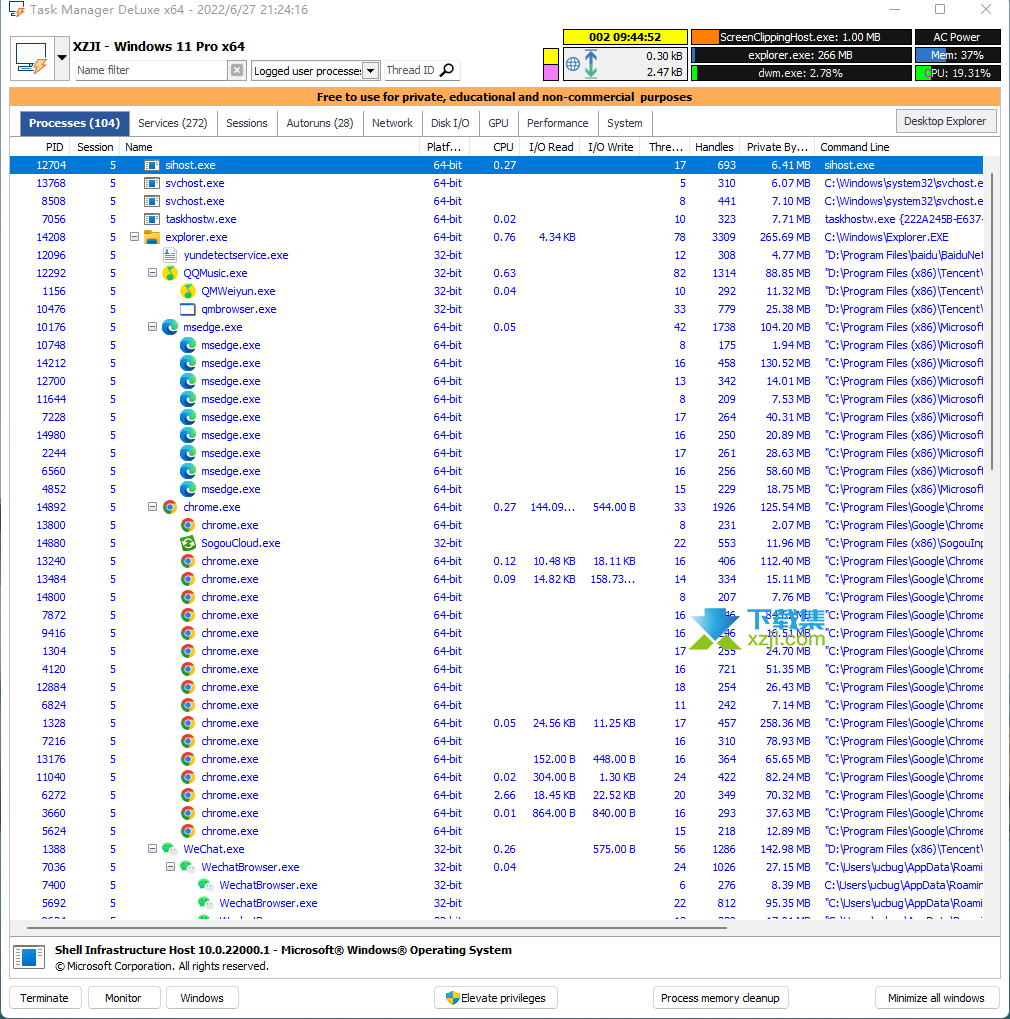Click the Chrome icon of chrome.exe PID 6272
The image size is (1010, 1019).
tap(188, 795)
